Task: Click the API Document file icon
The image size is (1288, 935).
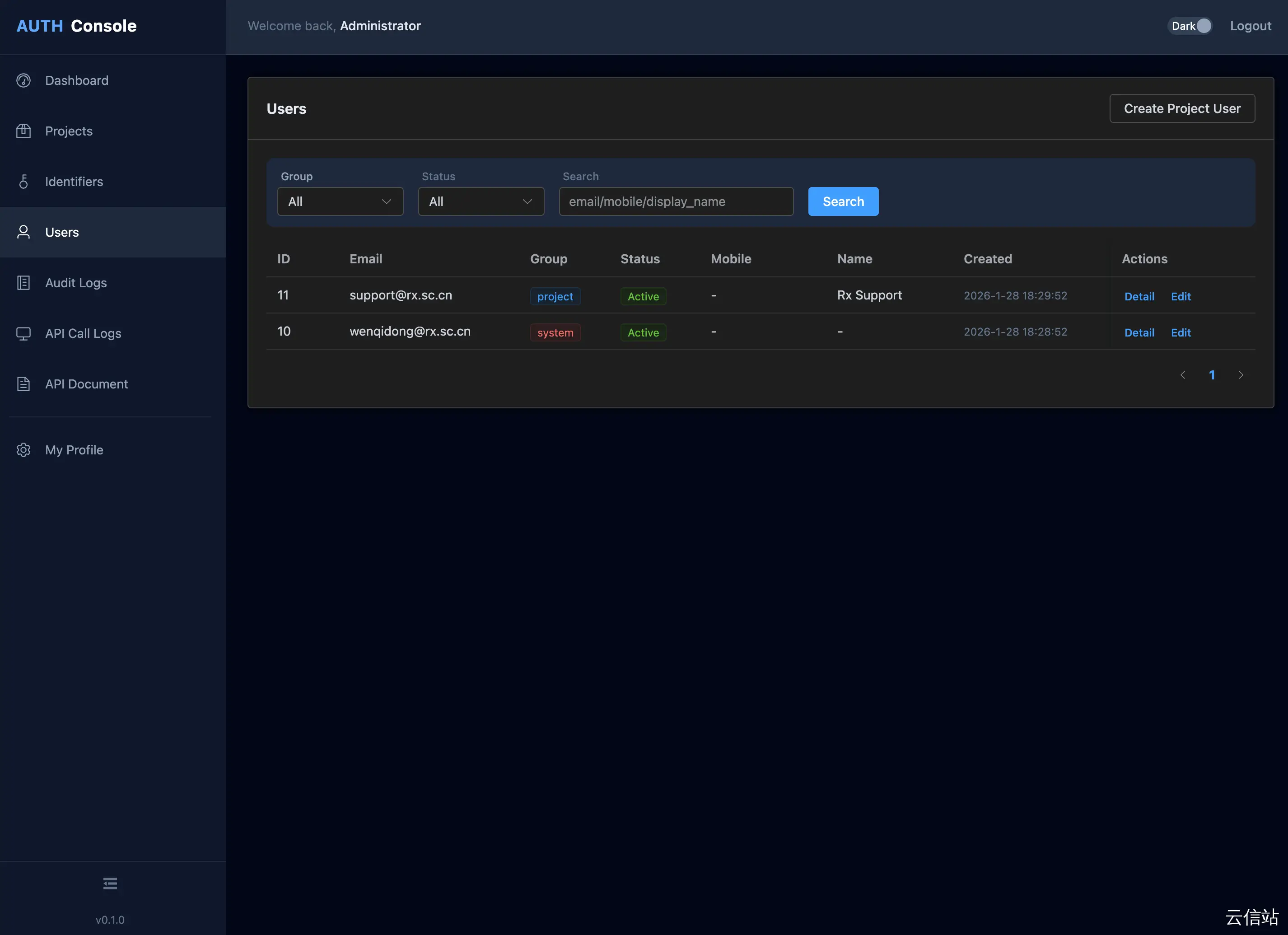Action: (x=23, y=384)
